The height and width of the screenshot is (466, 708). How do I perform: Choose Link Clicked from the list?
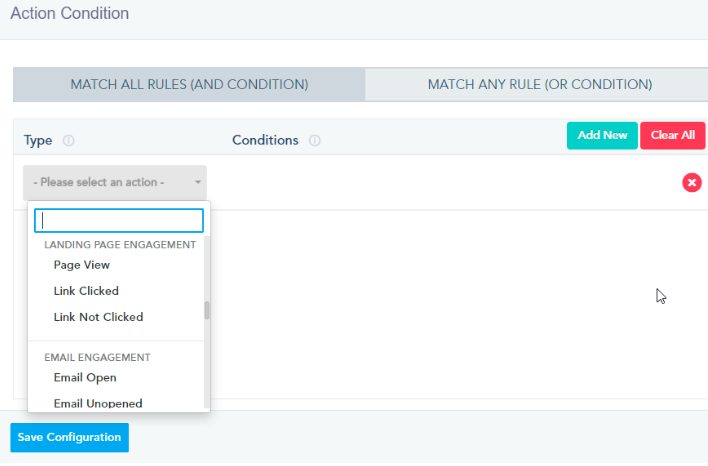[86, 291]
